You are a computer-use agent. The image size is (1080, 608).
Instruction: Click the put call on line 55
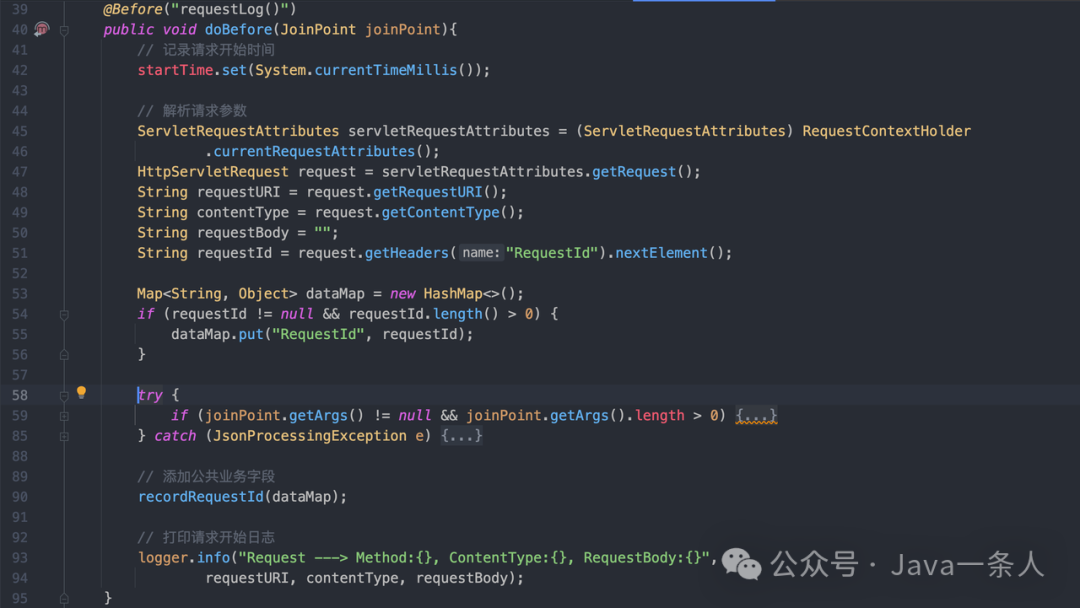pos(251,334)
